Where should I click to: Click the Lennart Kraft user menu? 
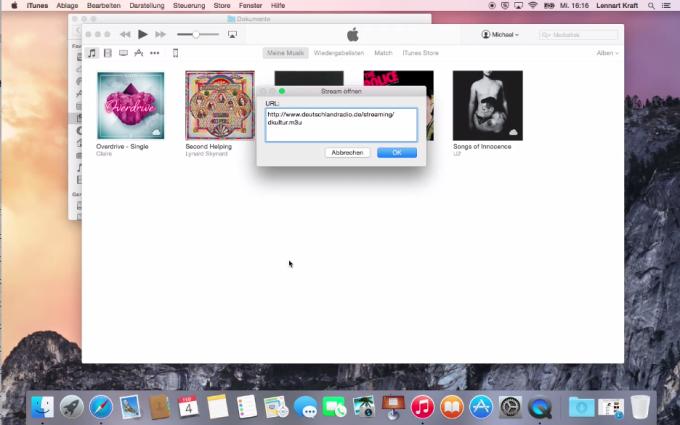617,6
